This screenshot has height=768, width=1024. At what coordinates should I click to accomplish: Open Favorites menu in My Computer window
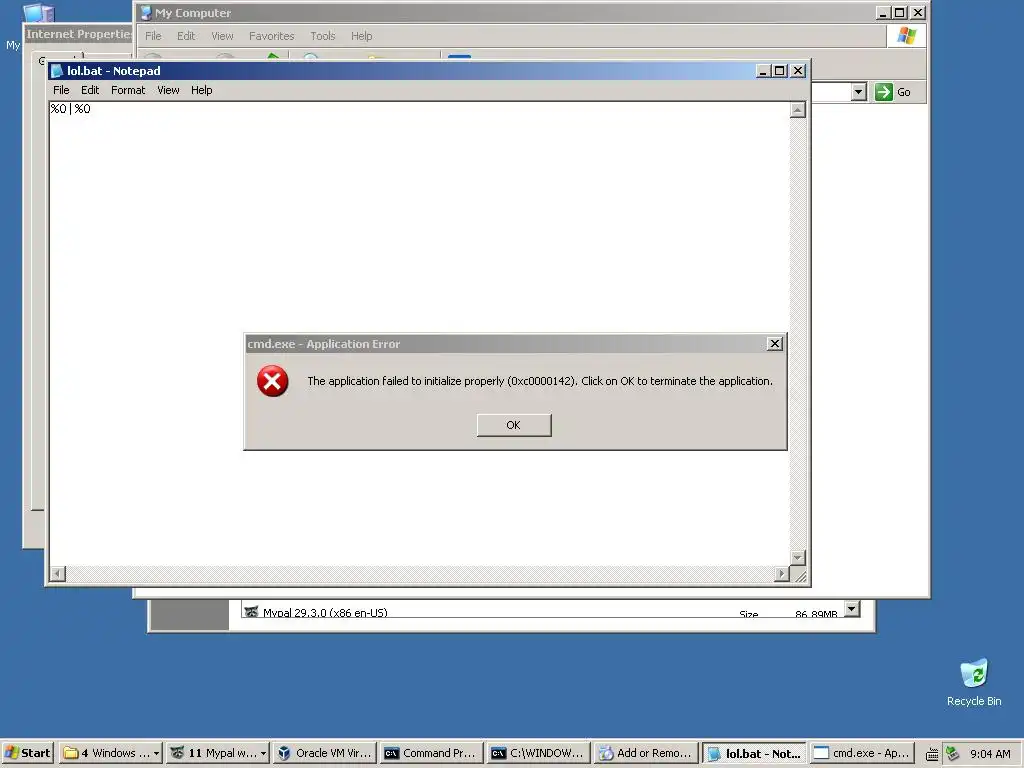tap(272, 36)
